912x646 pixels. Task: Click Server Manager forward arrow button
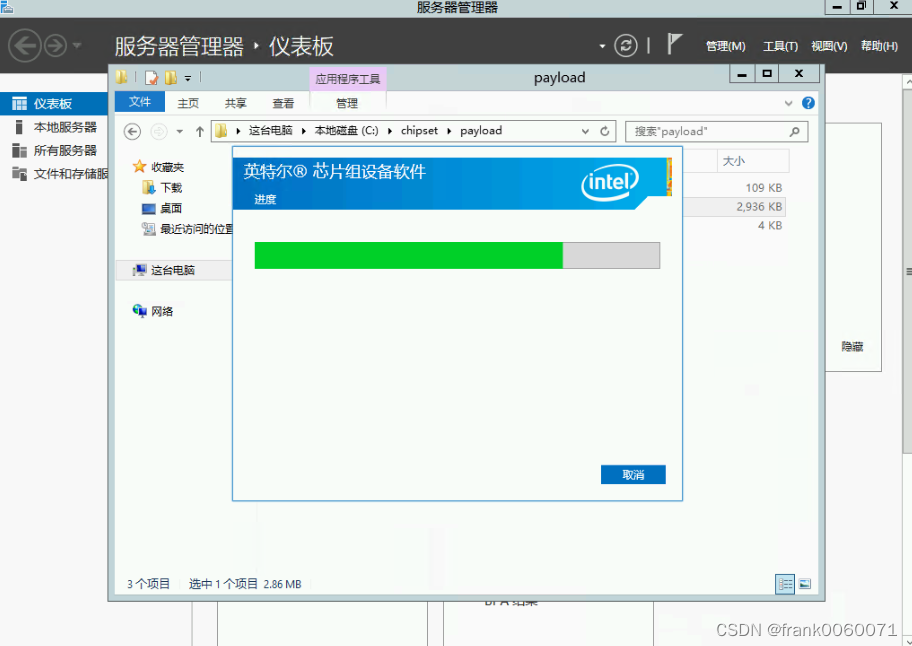[x=56, y=45]
